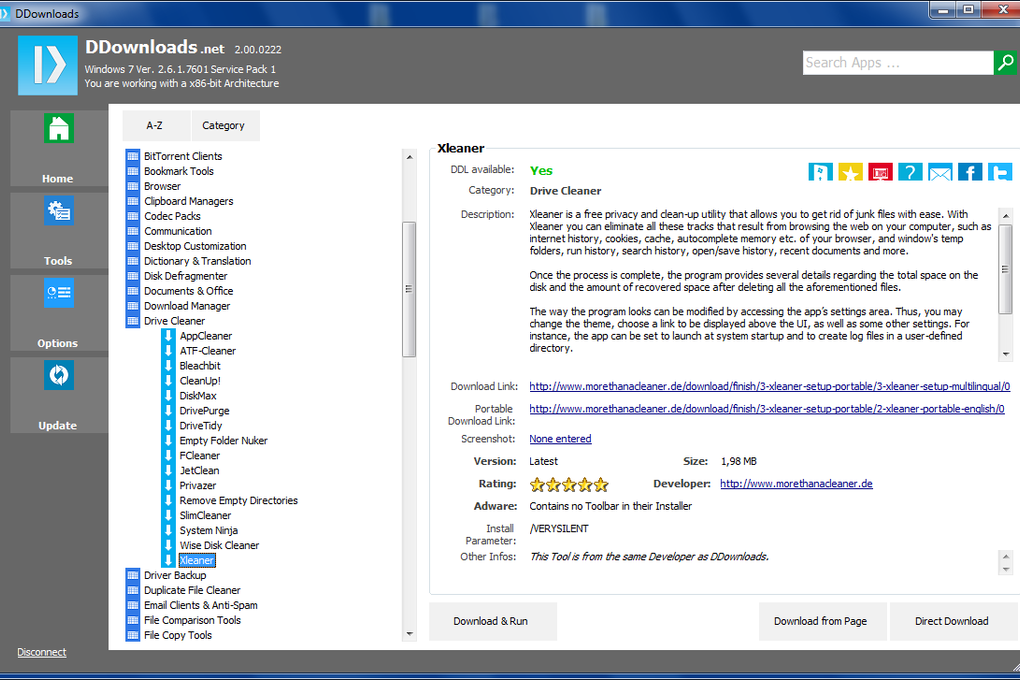Click the category list scrollbar down arrow

click(409, 633)
